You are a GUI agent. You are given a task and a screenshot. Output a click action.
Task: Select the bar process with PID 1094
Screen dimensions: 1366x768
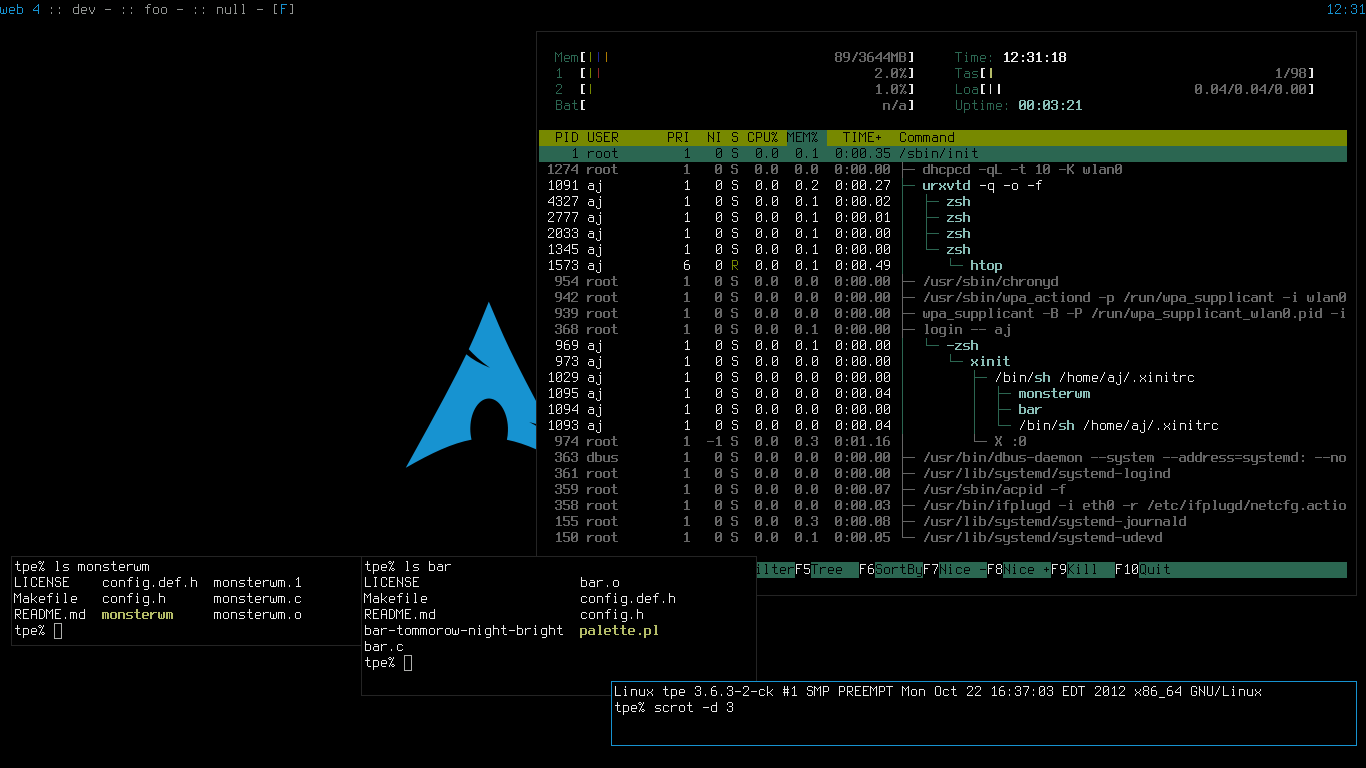click(943, 410)
